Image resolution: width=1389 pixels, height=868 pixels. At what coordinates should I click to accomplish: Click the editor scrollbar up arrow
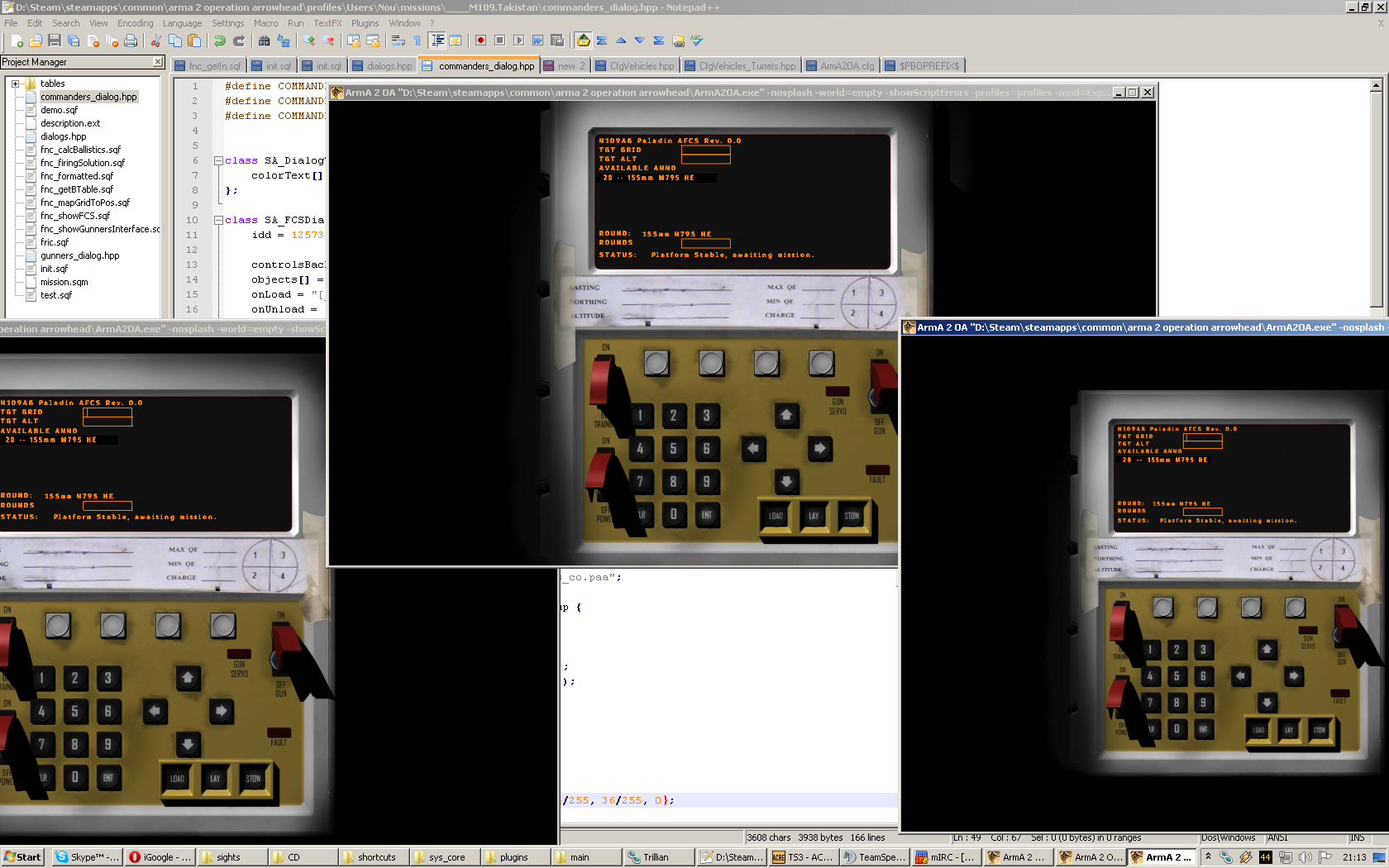pyautogui.click(x=1376, y=85)
